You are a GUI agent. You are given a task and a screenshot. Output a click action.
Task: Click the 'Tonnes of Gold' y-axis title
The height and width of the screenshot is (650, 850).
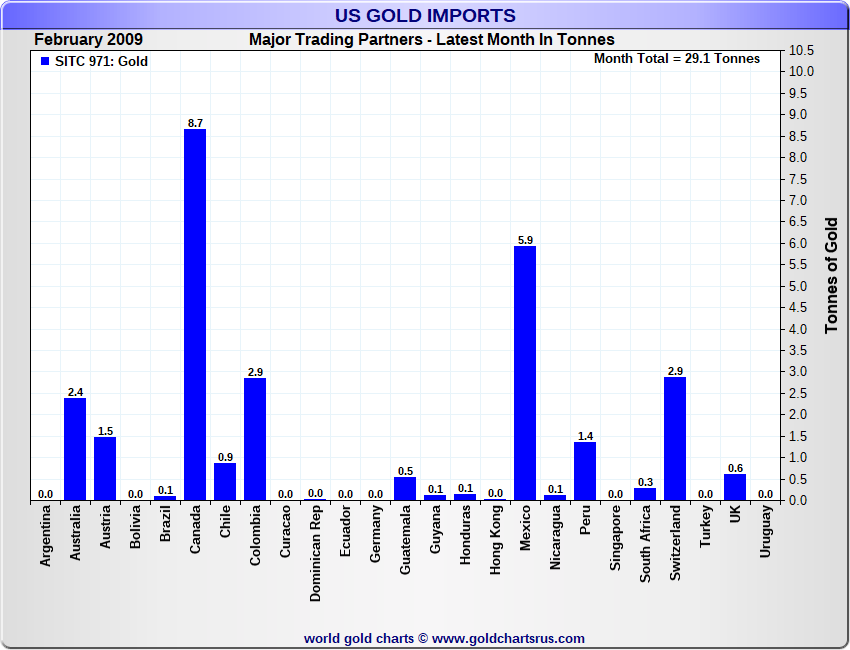pyautogui.click(x=831, y=275)
